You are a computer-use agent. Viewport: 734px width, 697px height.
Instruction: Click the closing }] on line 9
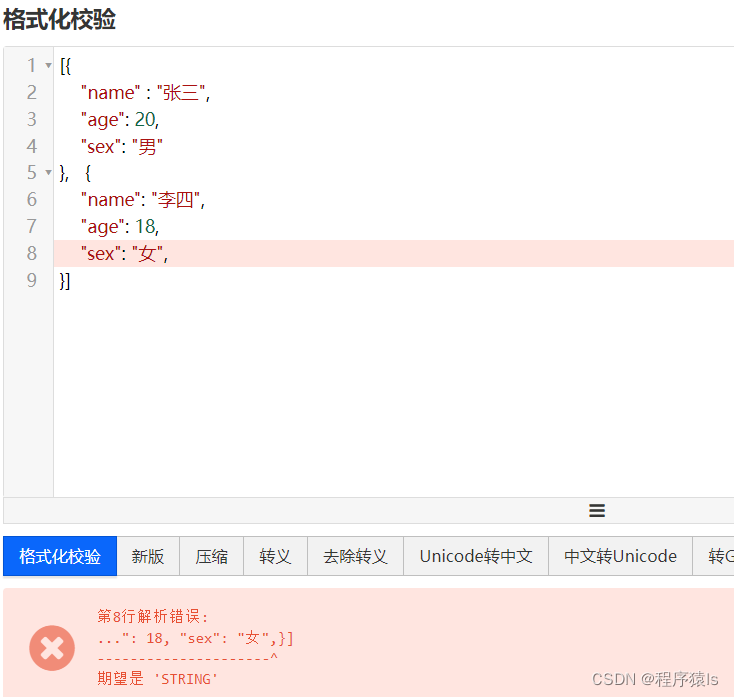tap(65, 280)
